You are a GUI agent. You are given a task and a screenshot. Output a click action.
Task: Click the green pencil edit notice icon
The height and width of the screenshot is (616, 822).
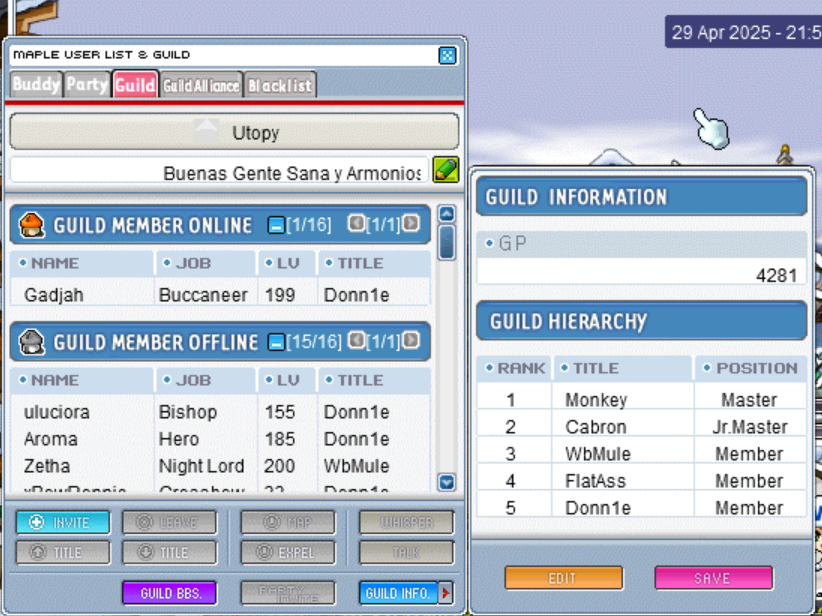446,171
